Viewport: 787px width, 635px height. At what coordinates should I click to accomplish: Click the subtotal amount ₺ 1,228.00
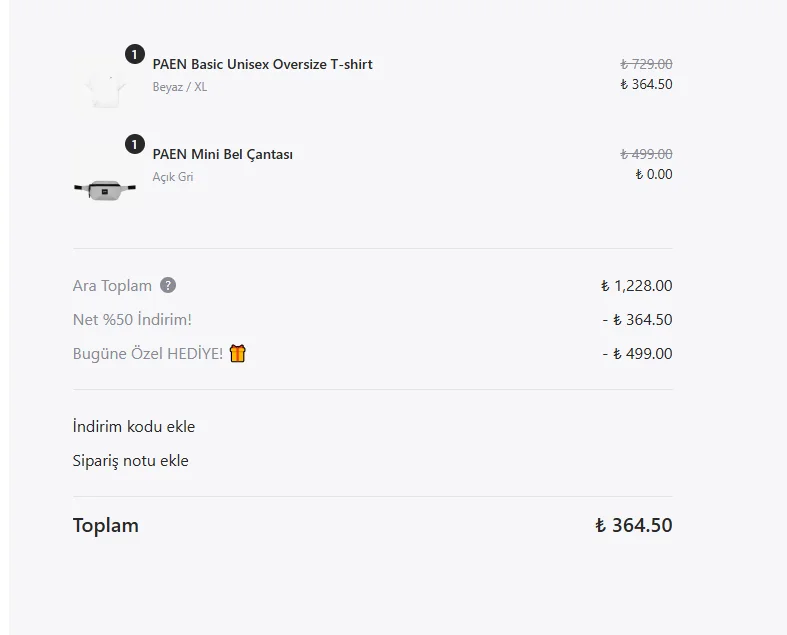coord(636,286)
